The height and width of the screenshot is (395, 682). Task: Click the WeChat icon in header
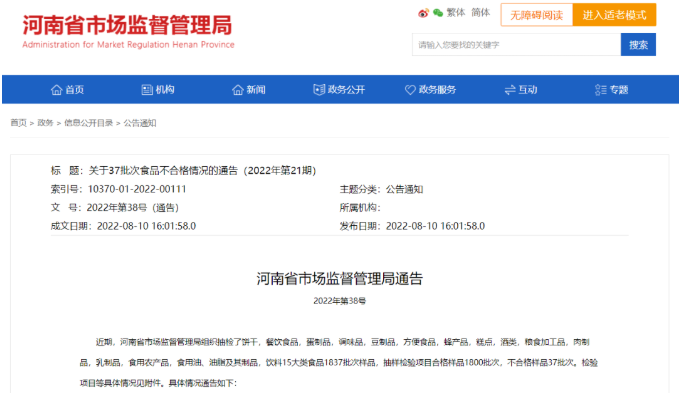pos(438,13)
